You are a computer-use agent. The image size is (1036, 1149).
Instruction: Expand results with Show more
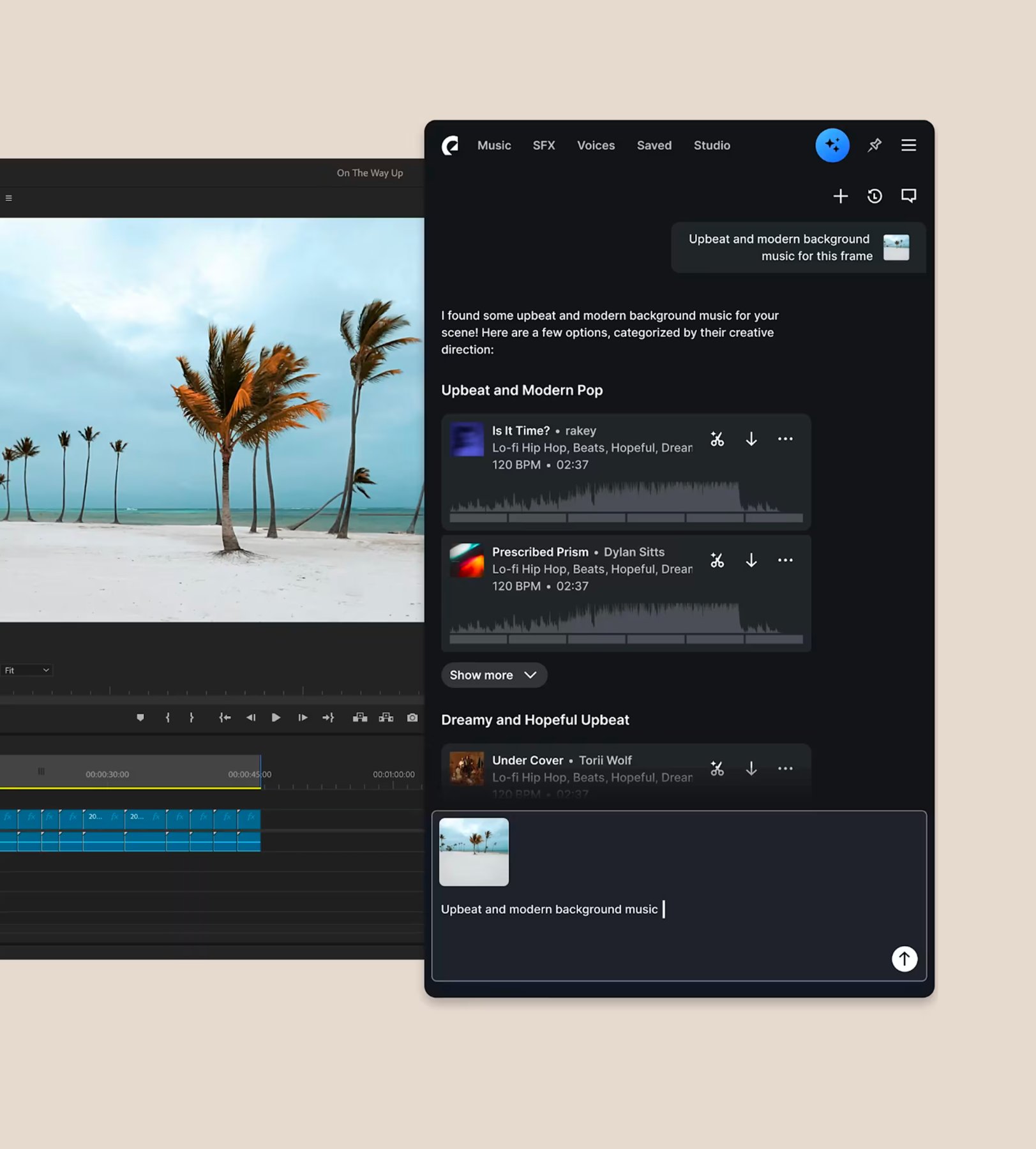click(x=494, y=675)
